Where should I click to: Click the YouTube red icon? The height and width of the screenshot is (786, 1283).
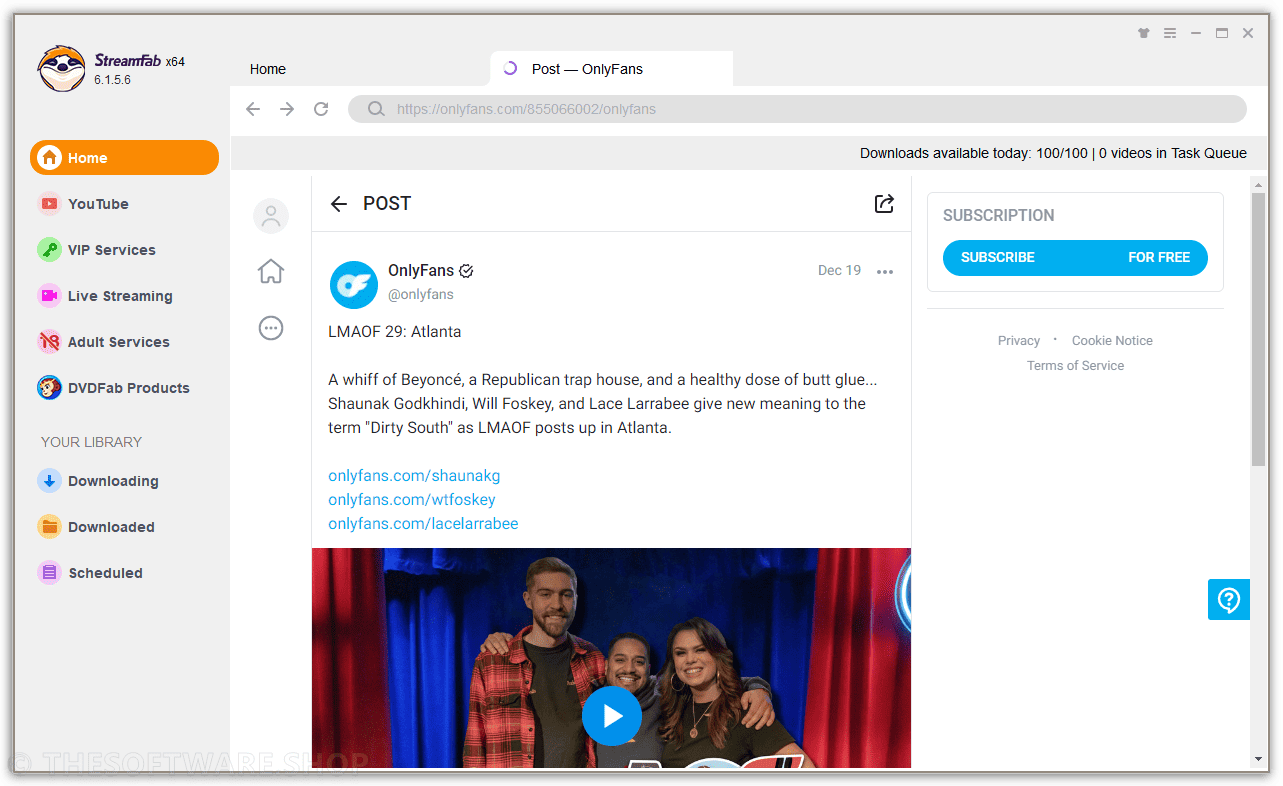click(x=49, y=204)
